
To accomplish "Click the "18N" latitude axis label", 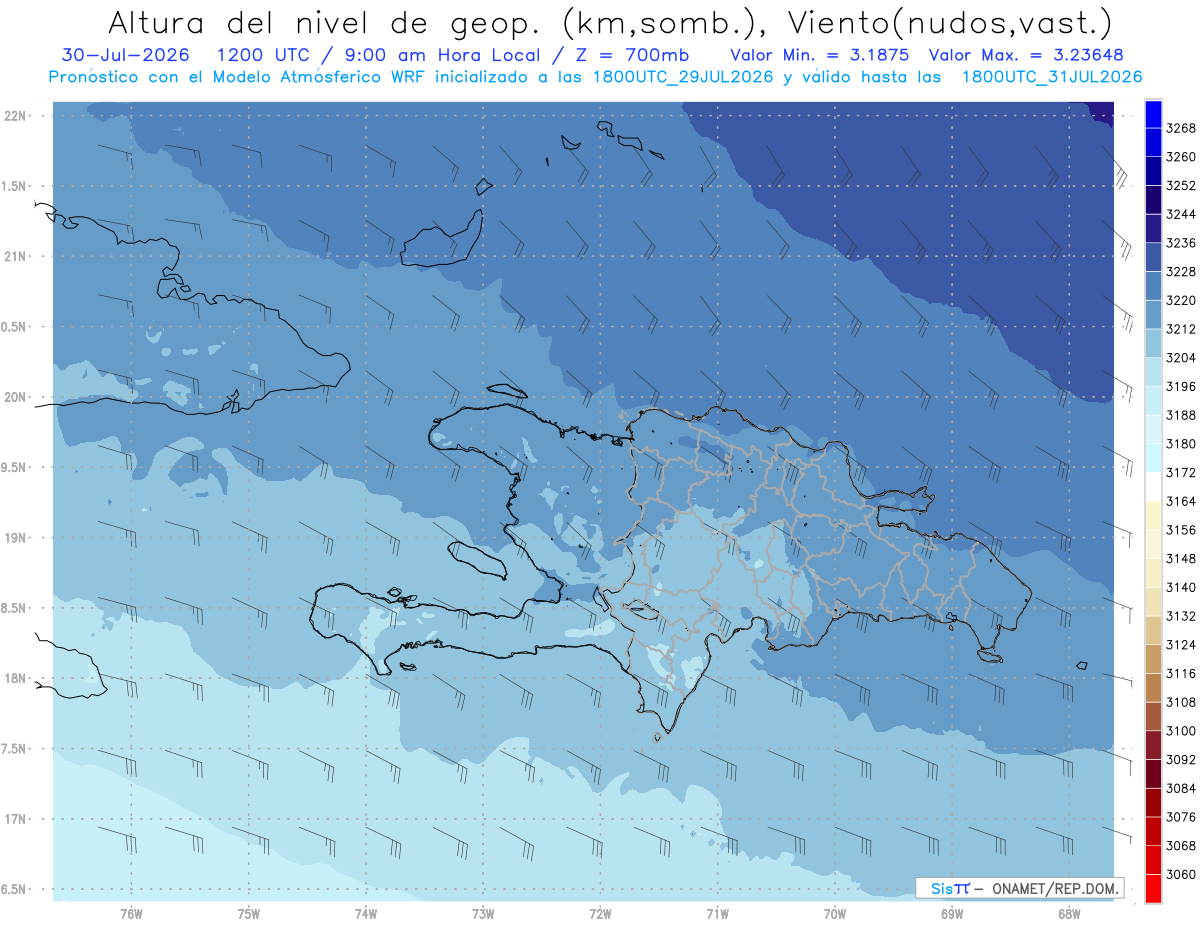I will click(x=15, y=678).
